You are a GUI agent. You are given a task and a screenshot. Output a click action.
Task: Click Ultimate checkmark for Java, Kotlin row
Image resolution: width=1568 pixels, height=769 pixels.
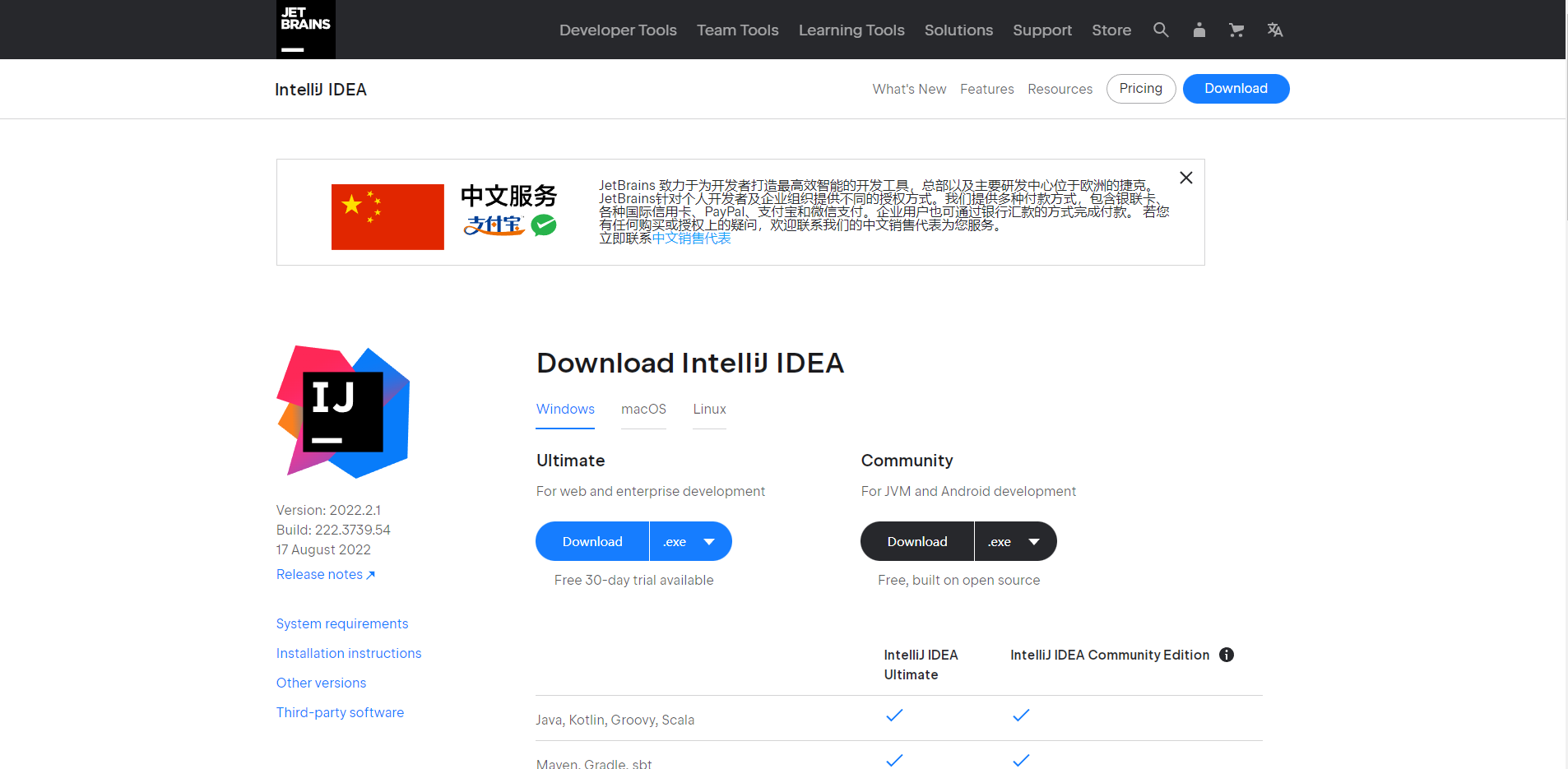(x=894, y=716)
